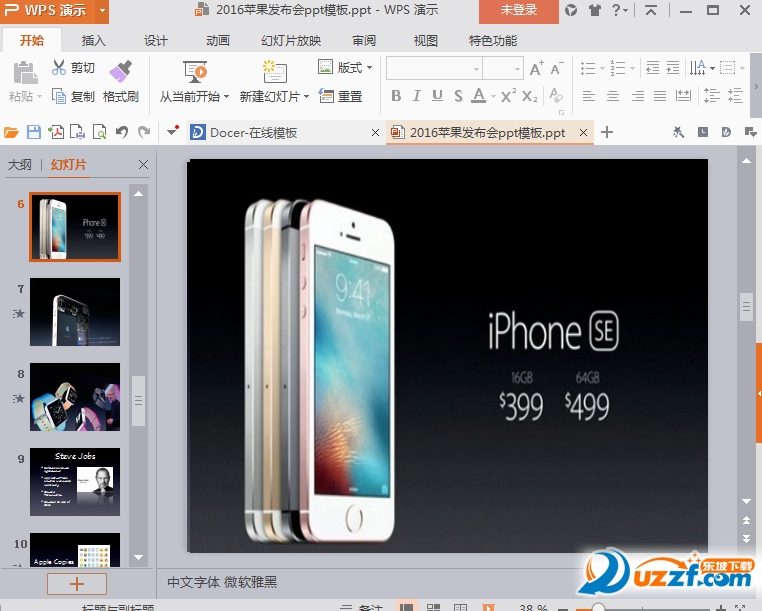The width and height of the screenshot is (762, 611).
Task: Open WPS 演示 application menu arrow
Action: [x=102, y=10]
